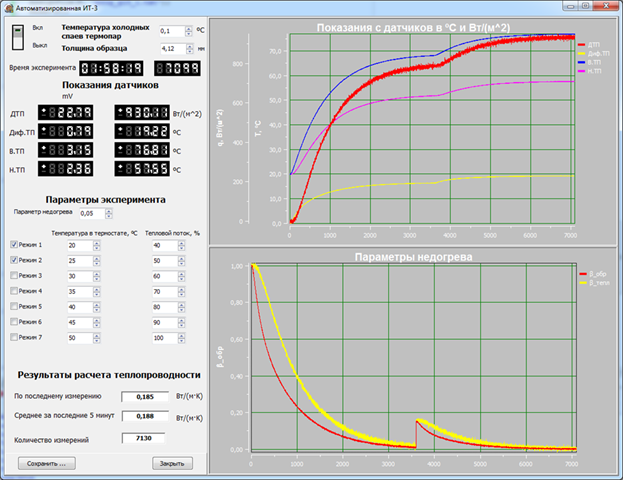Adjust the sample thickness spinner arrows
The height and width of the screenshot is (480, 623).
point(190,49)
